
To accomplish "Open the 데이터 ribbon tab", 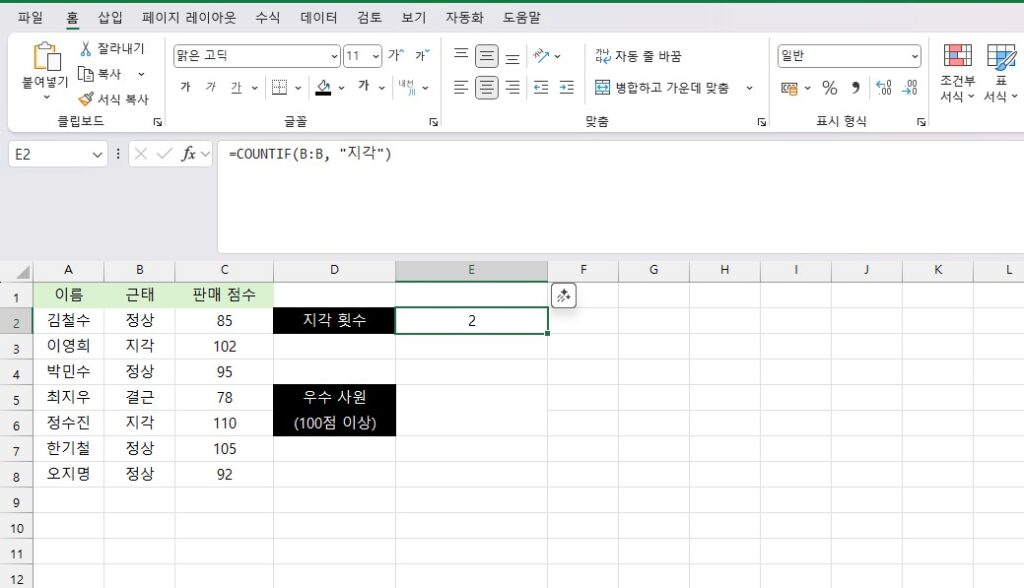I will coord(319,18).
